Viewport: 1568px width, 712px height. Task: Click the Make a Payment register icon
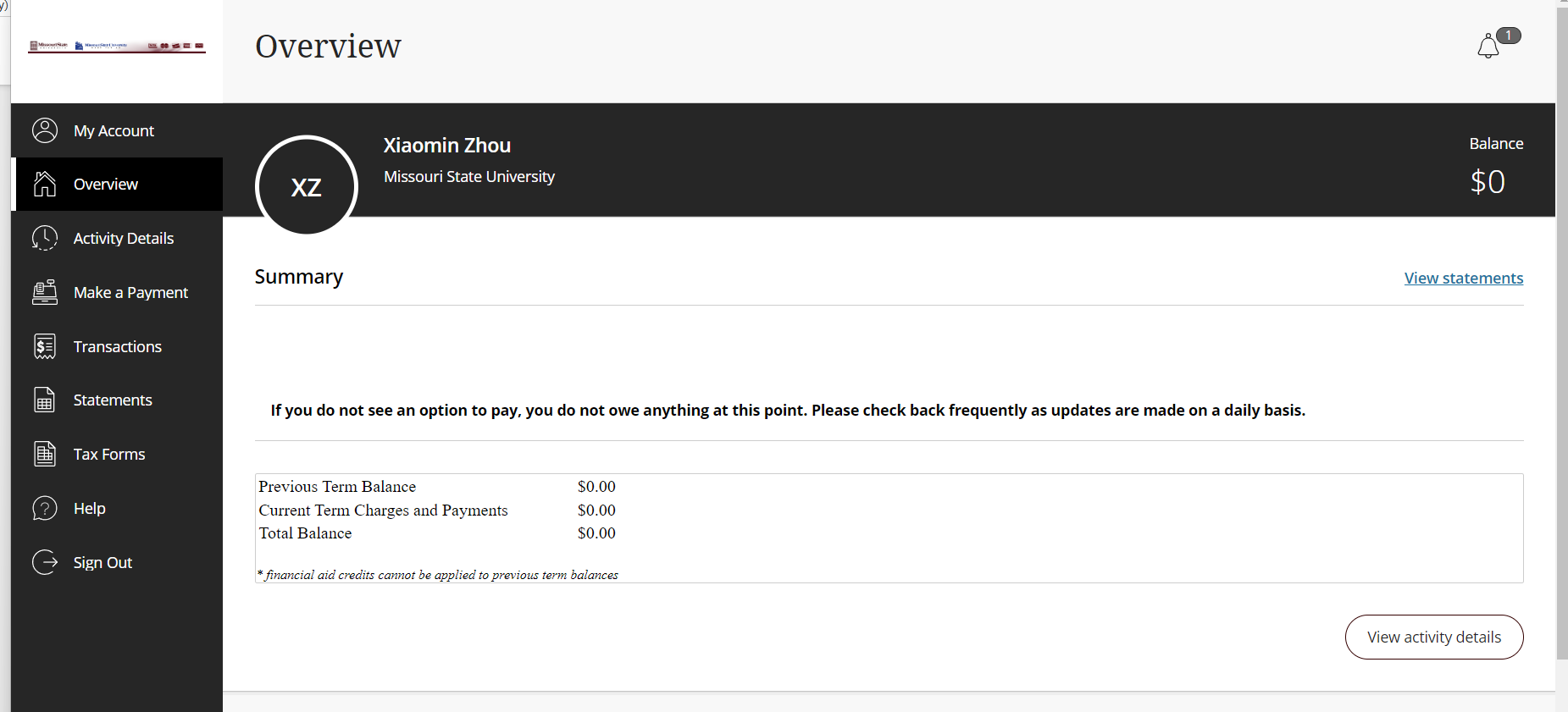[45, 292]
